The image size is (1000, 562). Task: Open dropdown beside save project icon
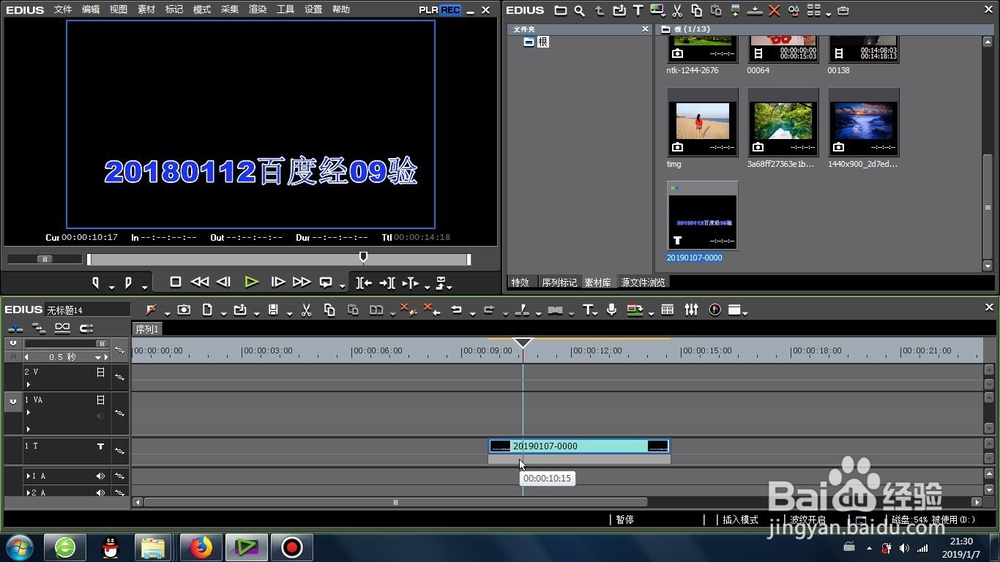(x=289, y=313)
